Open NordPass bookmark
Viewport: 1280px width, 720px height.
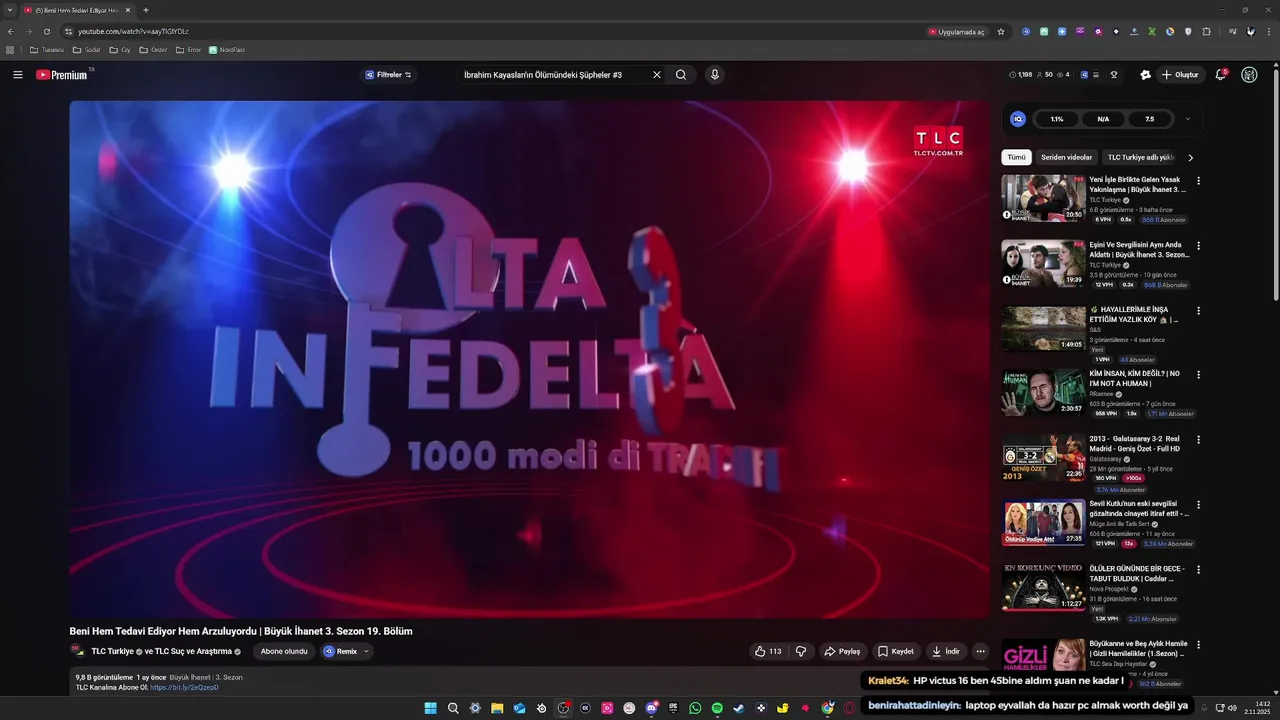226,50
